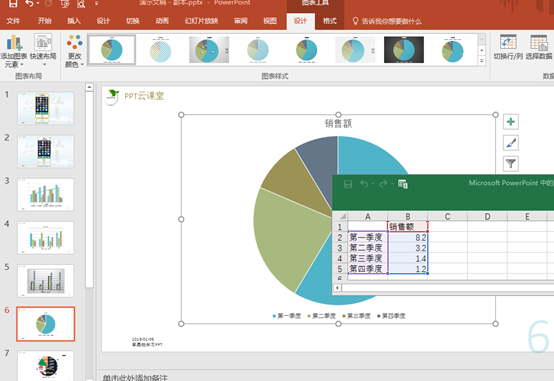Click Edit Data in Excel icon

click(x=403, y=184)
